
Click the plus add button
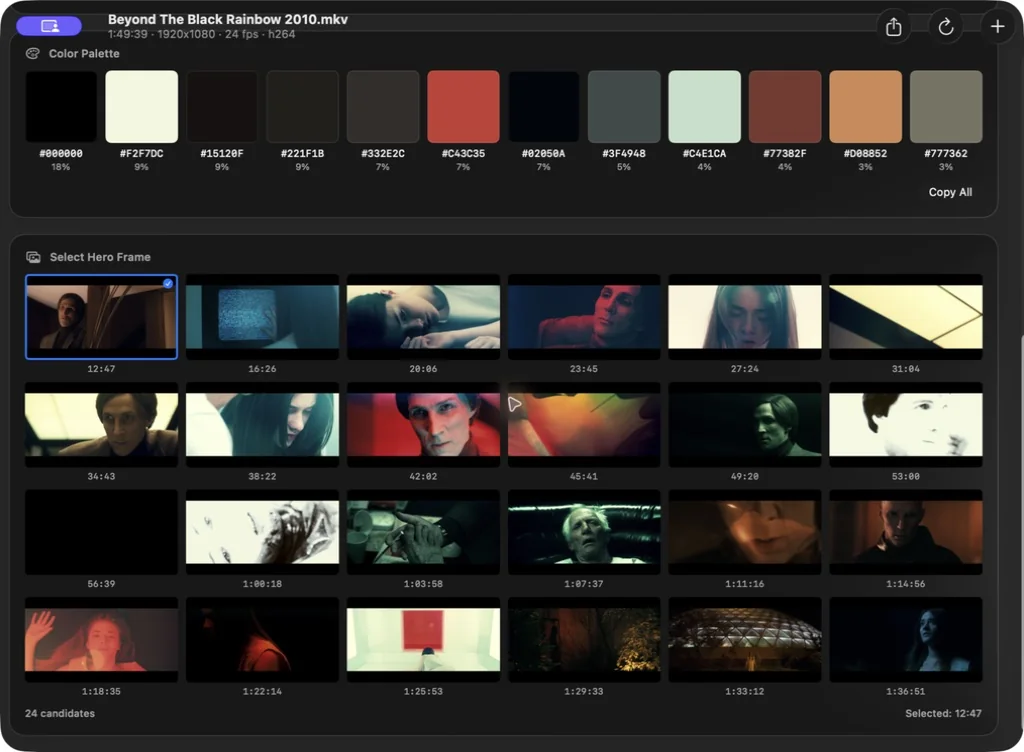click(x=997, y=27)
